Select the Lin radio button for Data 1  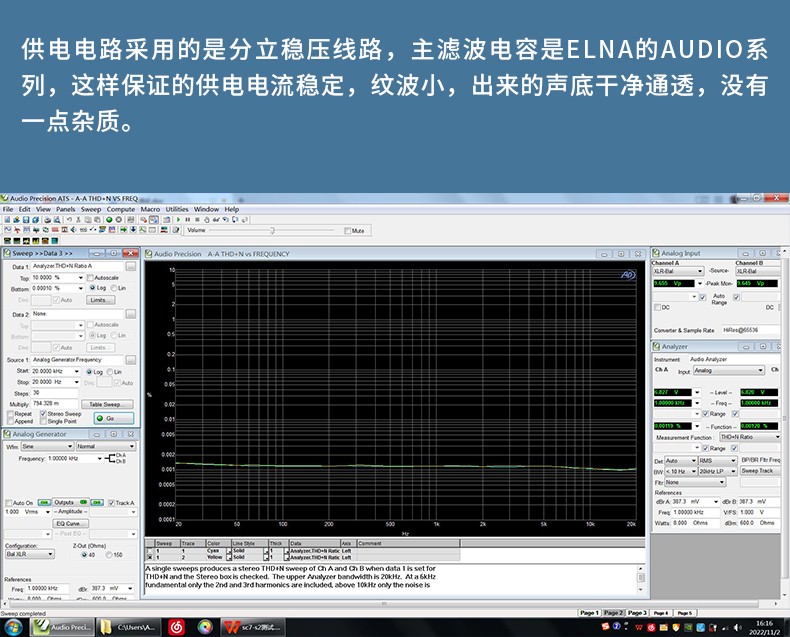coord(114,288)
